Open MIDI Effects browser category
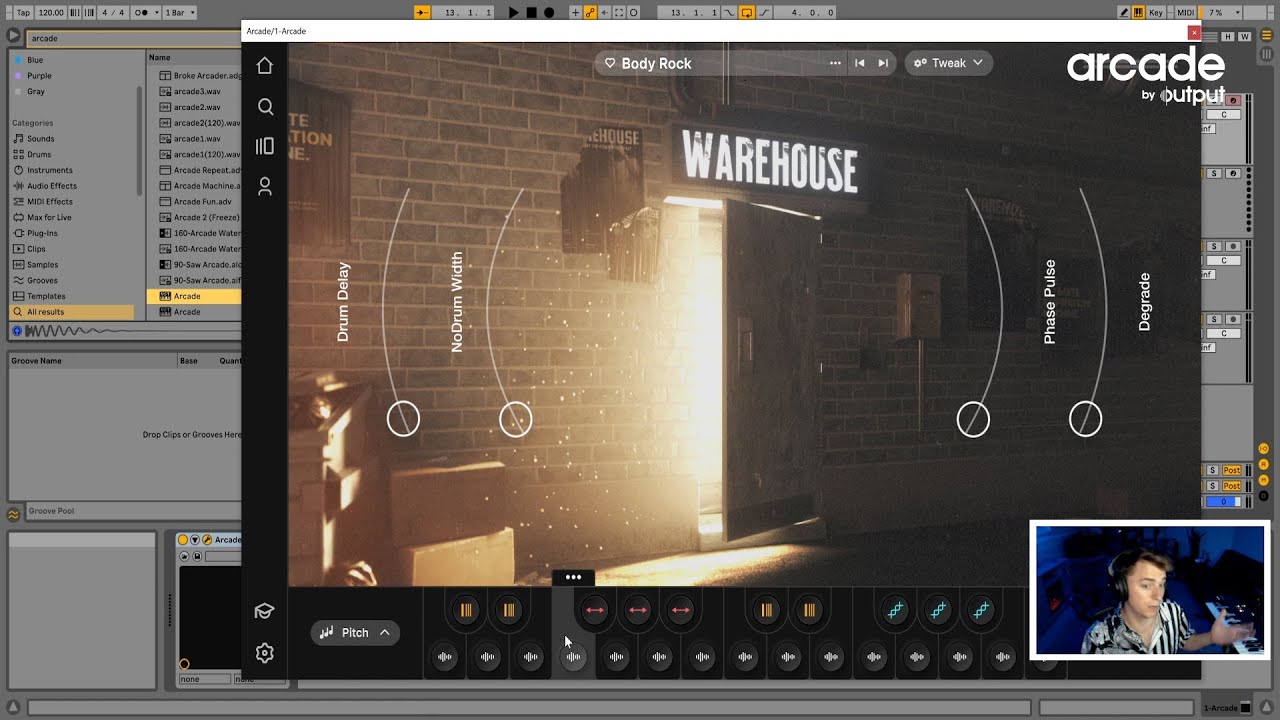Image resolution: width=1280 pixels, height=720 pixels. coord(50,202)
